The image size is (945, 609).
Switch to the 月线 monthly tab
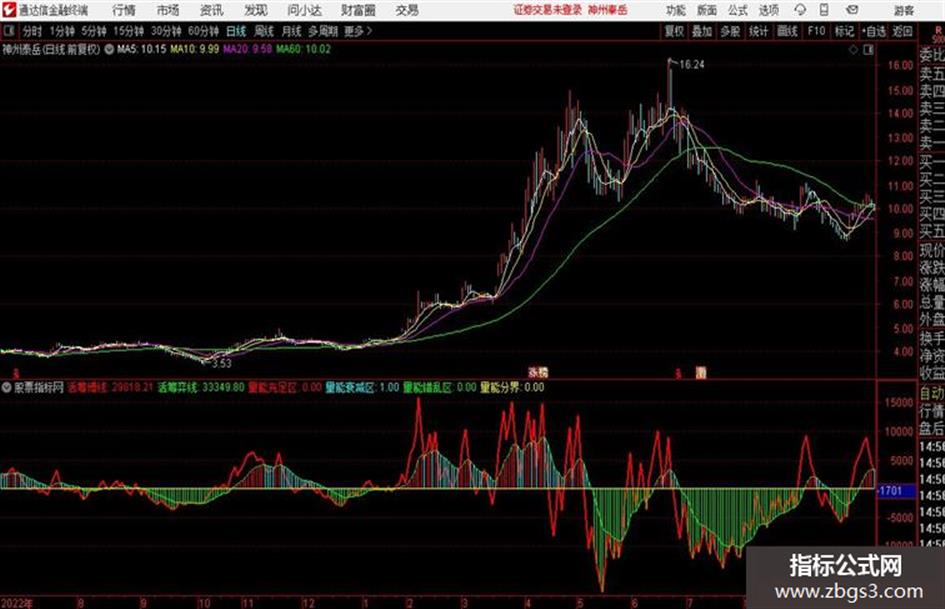[x=292, y=31]
